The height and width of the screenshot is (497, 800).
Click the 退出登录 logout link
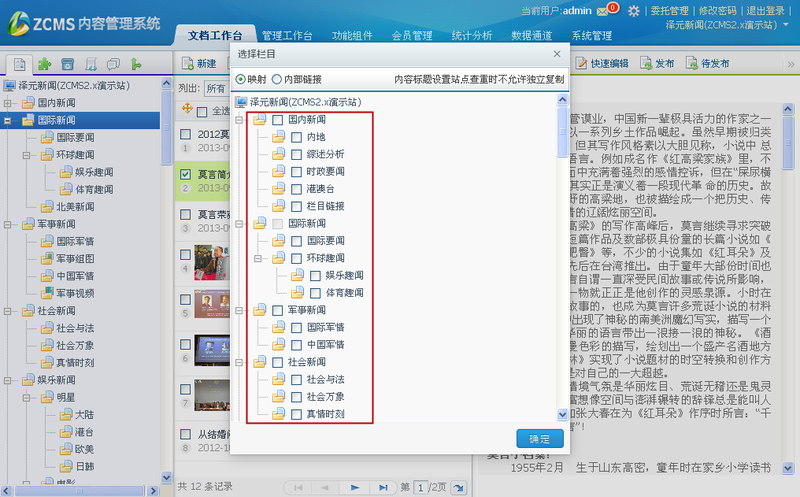click(765, 10)
